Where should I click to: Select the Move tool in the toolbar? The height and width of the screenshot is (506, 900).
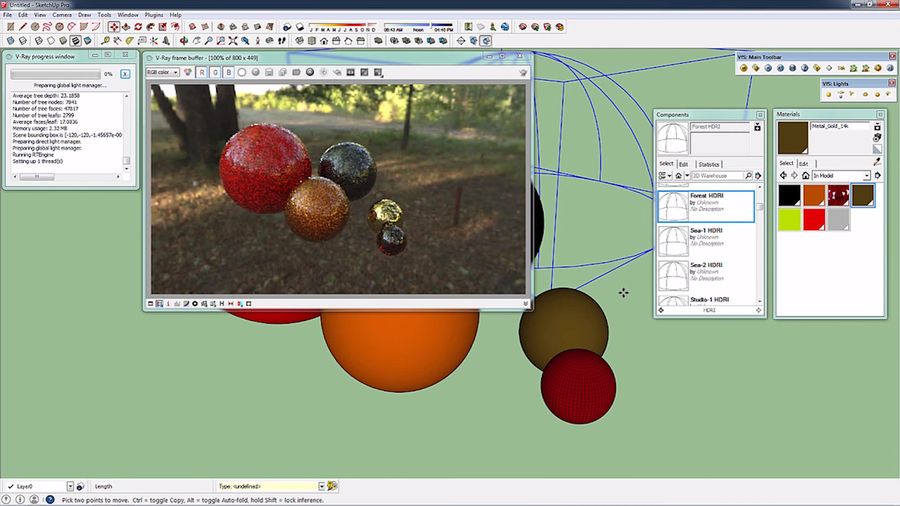(x=113, y=27)
